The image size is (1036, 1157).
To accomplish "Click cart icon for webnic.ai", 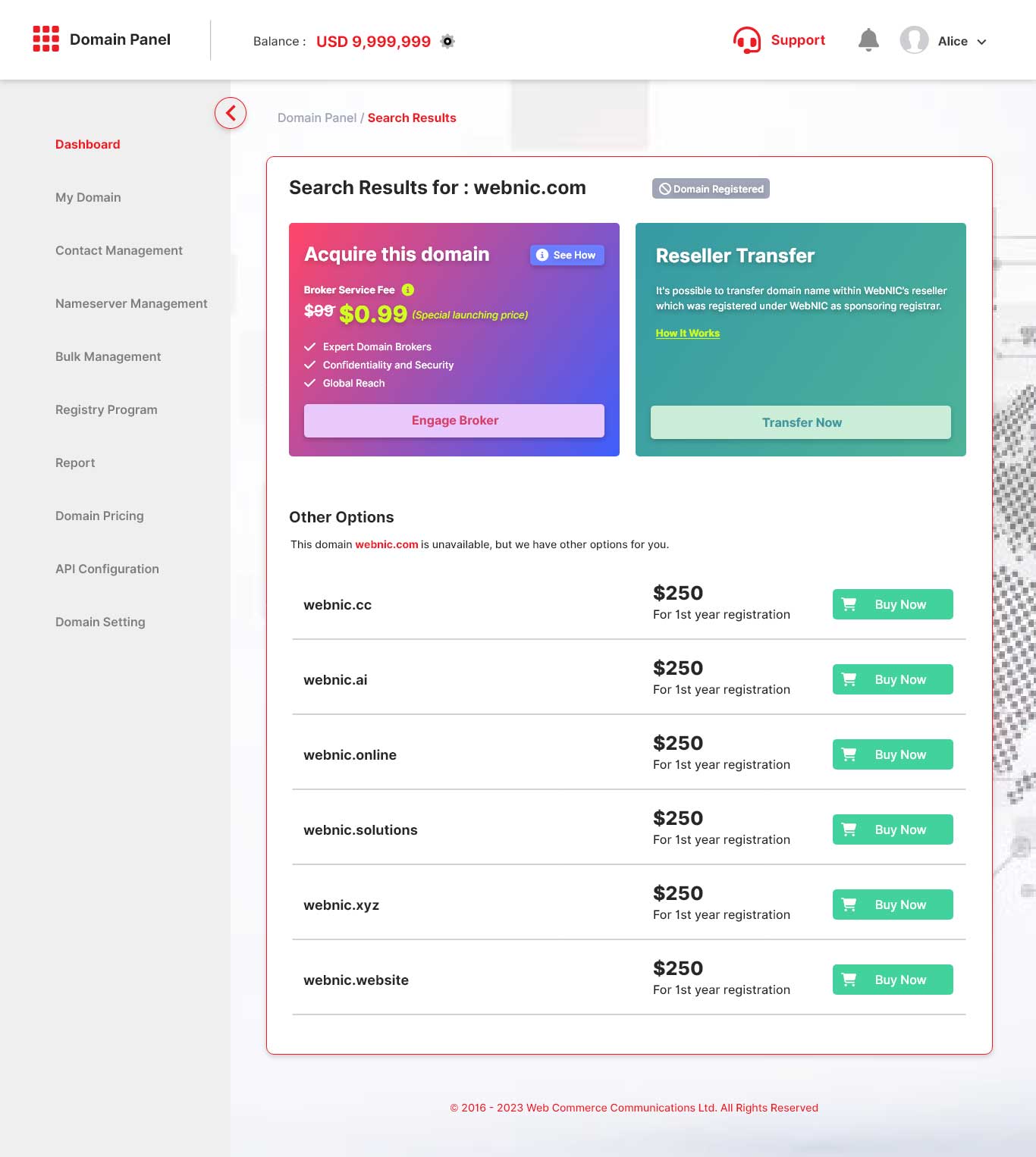I will coord(849,679).
